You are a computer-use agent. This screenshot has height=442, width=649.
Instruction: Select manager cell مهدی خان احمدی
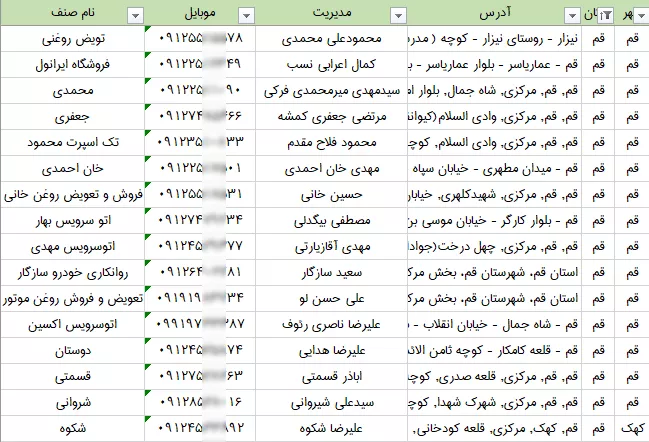click(x=331, y=169)
